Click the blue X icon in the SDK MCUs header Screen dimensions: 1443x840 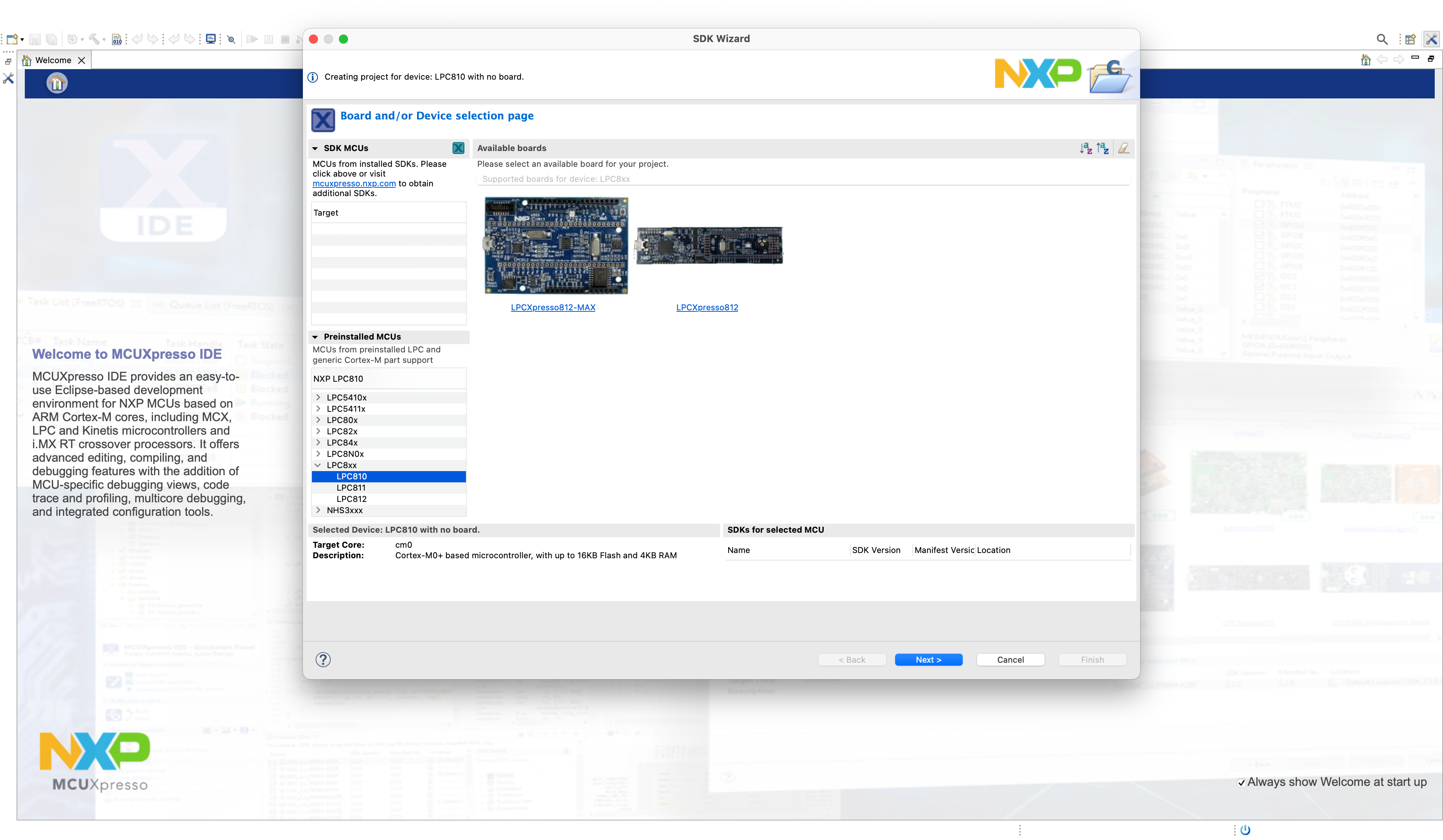pyautogui.click(x=458, y=148)
